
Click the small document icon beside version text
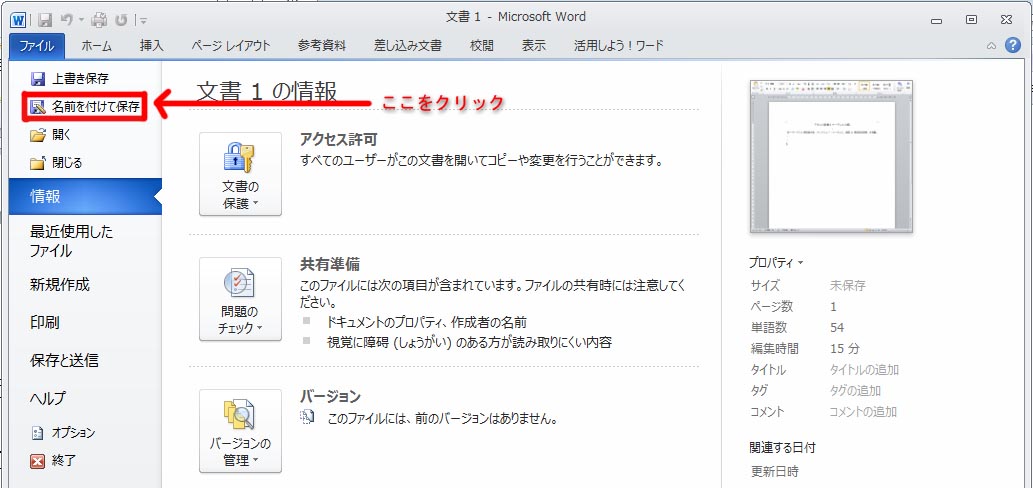click(x=307, y=418)
